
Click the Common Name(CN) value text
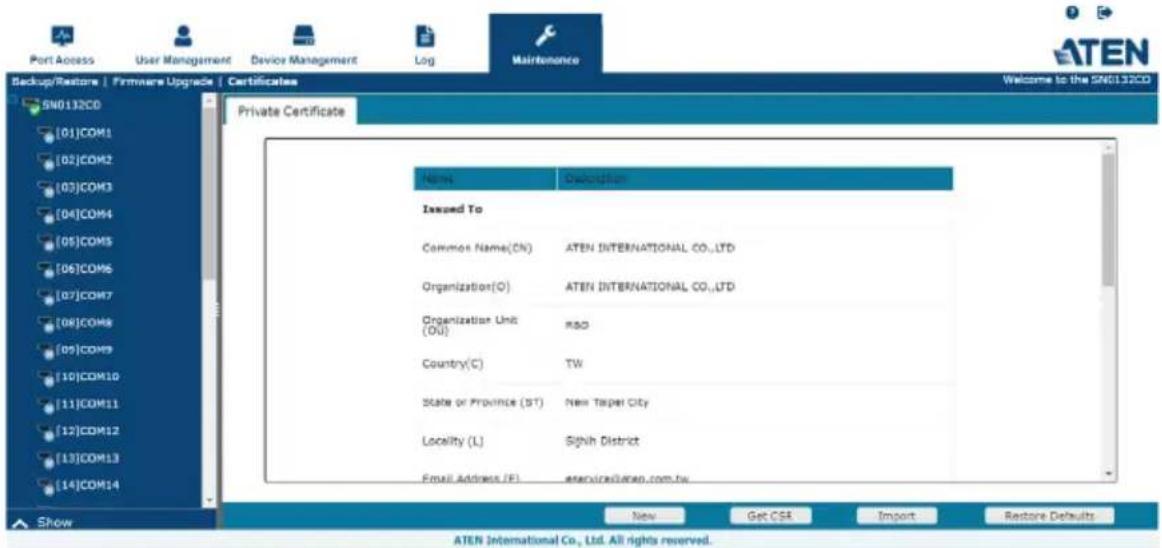coord(649,248)
